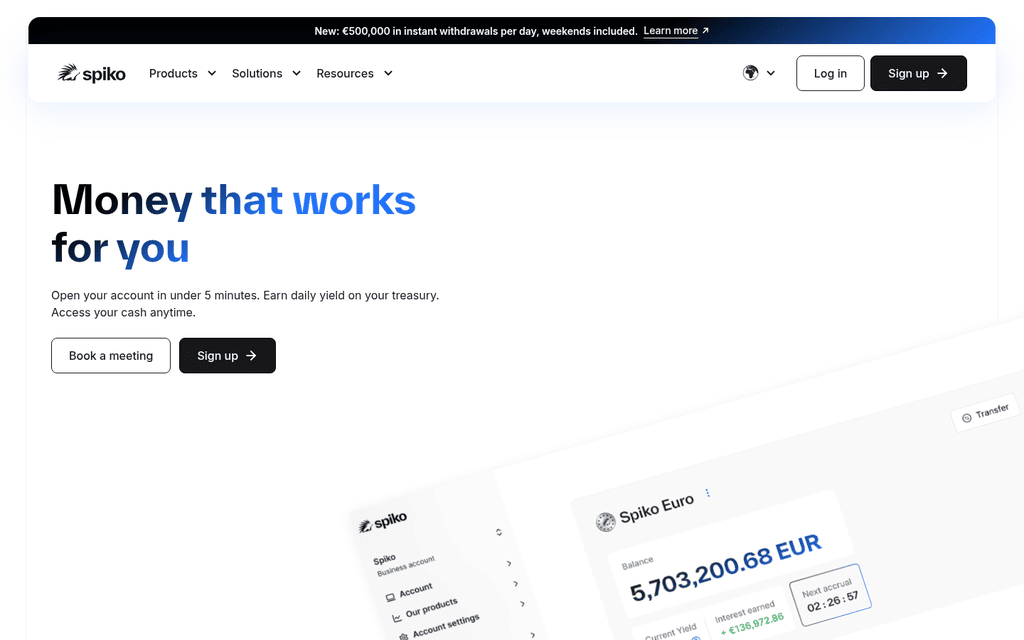Select the 5,703,200.68 EUR balance amount

(725, 568)
